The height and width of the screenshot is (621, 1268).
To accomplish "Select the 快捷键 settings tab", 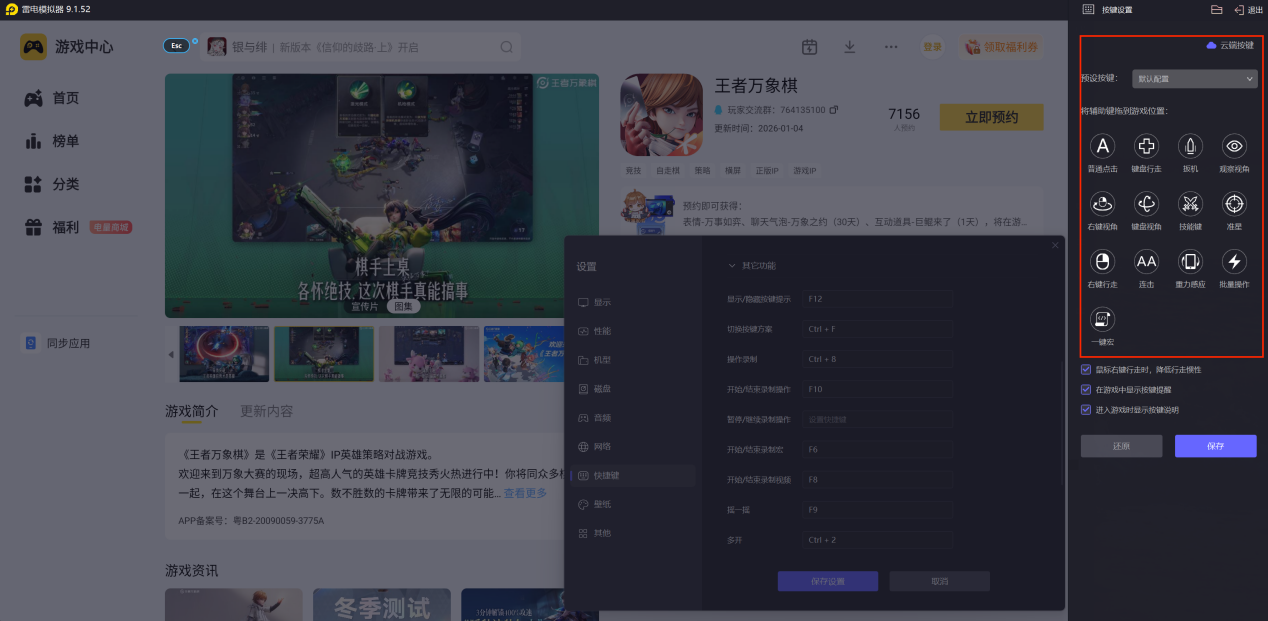I will pyautogui.click(x=632, y=476).
